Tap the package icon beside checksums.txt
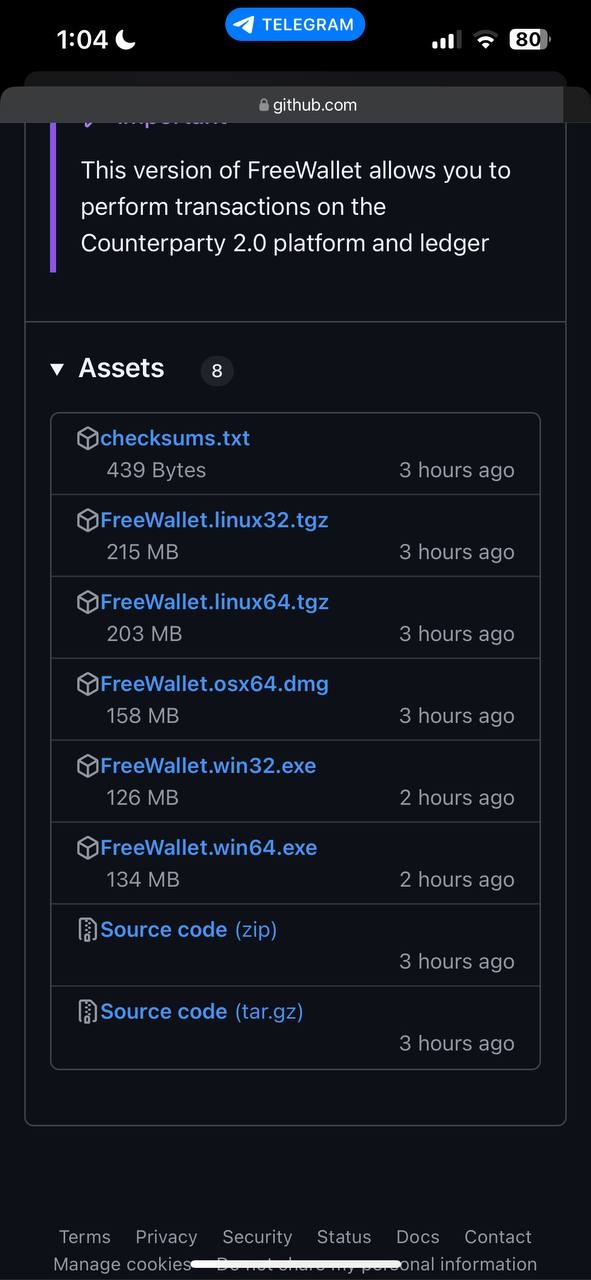Screen dimensions: 591x1280 pos(88,438)
